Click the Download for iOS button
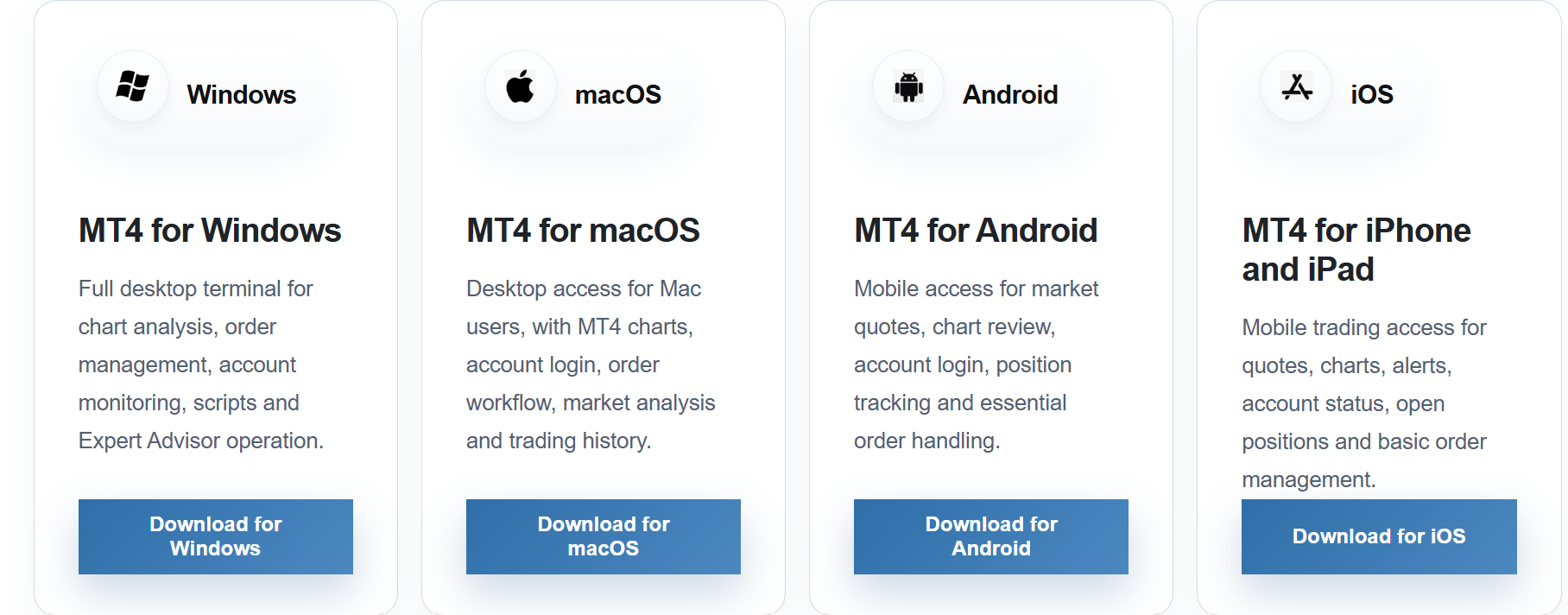Screen dimensions: 1568x615 click(x=1379, y=536)
